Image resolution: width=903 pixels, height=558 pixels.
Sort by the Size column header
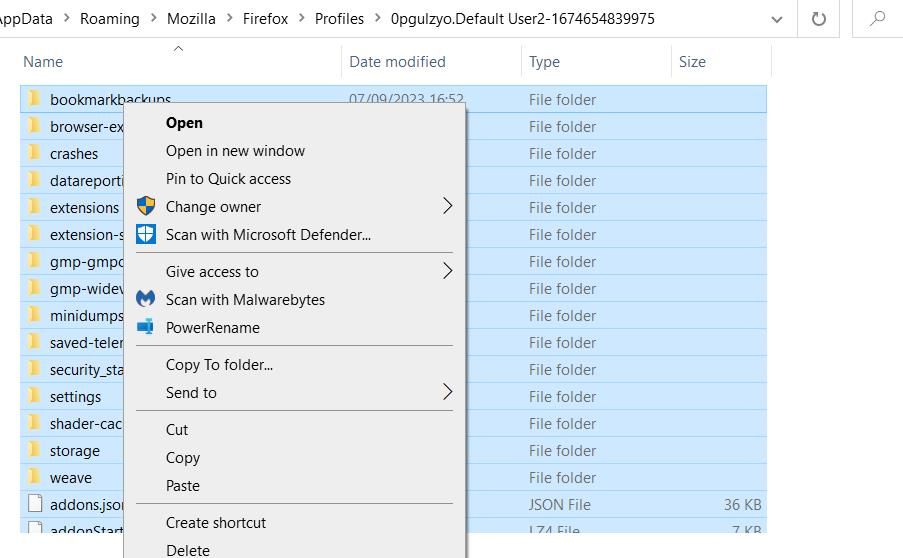coord(692,62)
